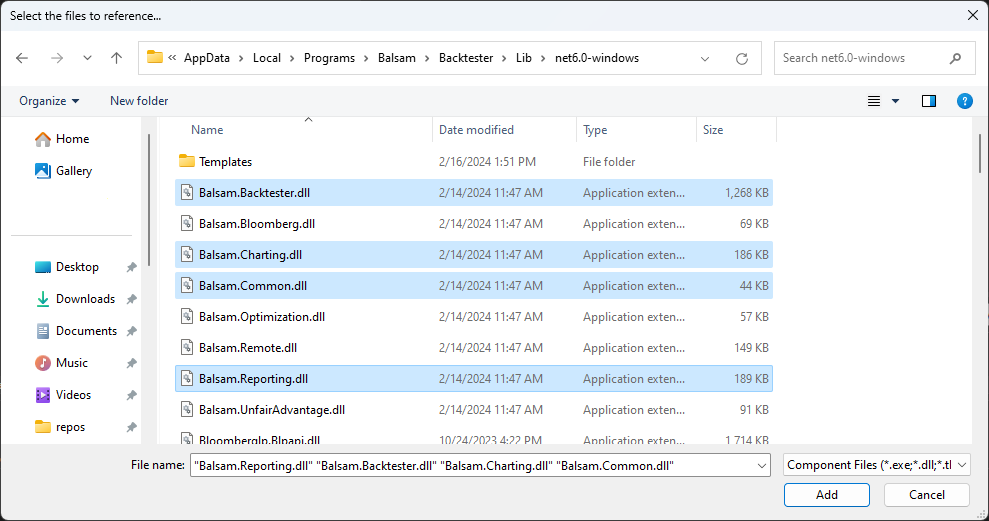Navigate to Backtester breadcrumb segment
Image resolution: width=989 pixels, height=521 pixels.
point(466,58)
